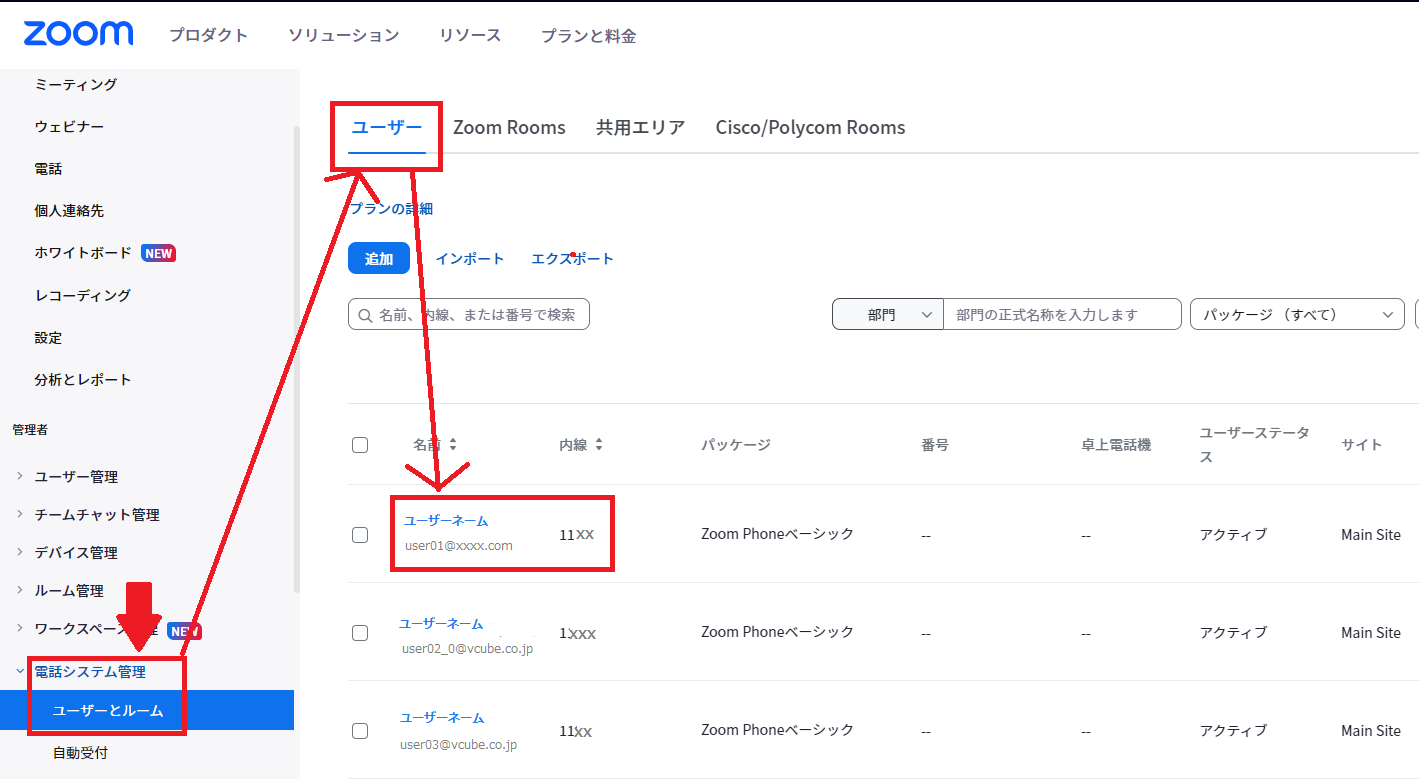Click the 追加 button

click(x=379, y=258)
